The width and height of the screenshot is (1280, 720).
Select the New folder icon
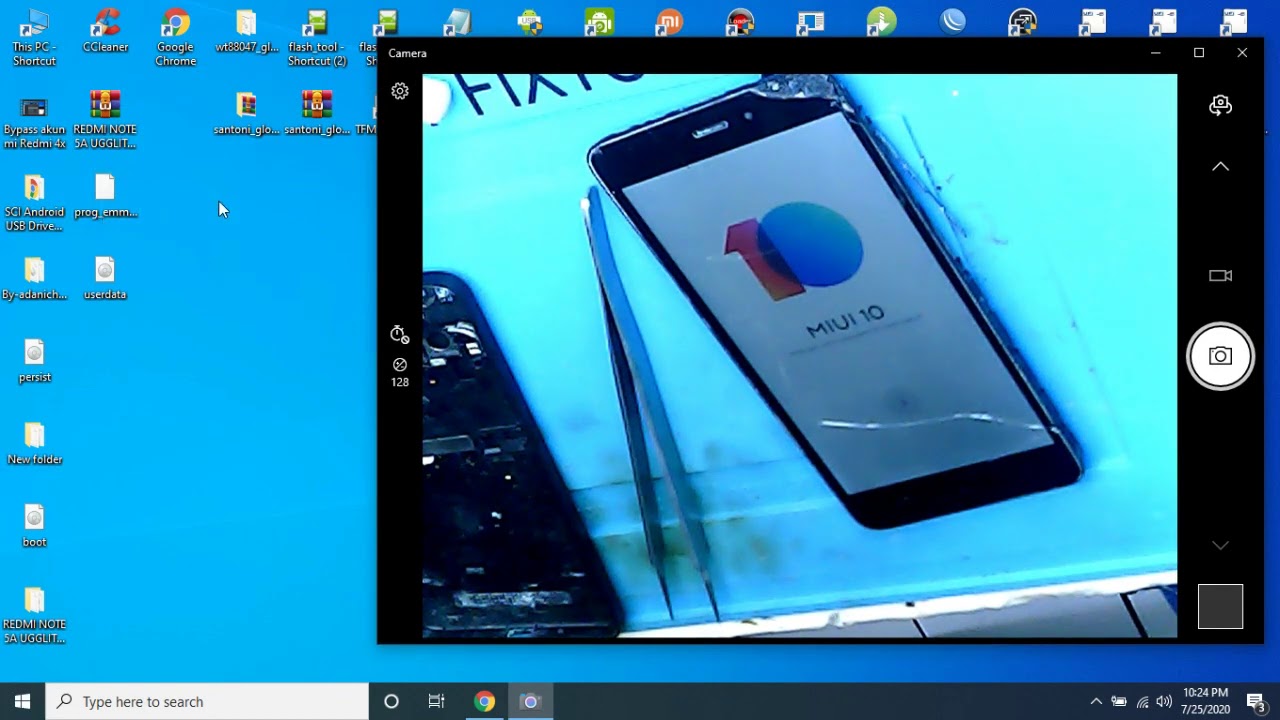34,443
